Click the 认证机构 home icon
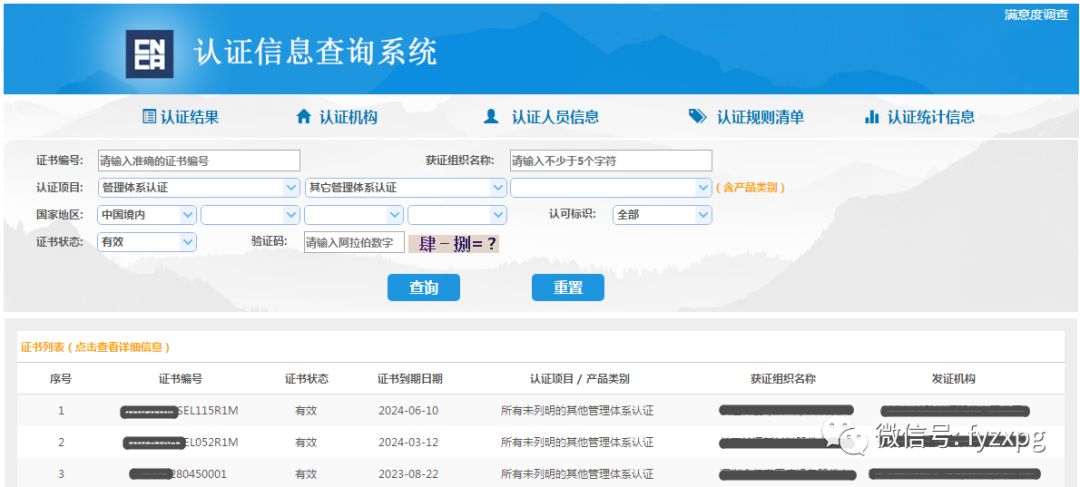 (x=304, y=117)
